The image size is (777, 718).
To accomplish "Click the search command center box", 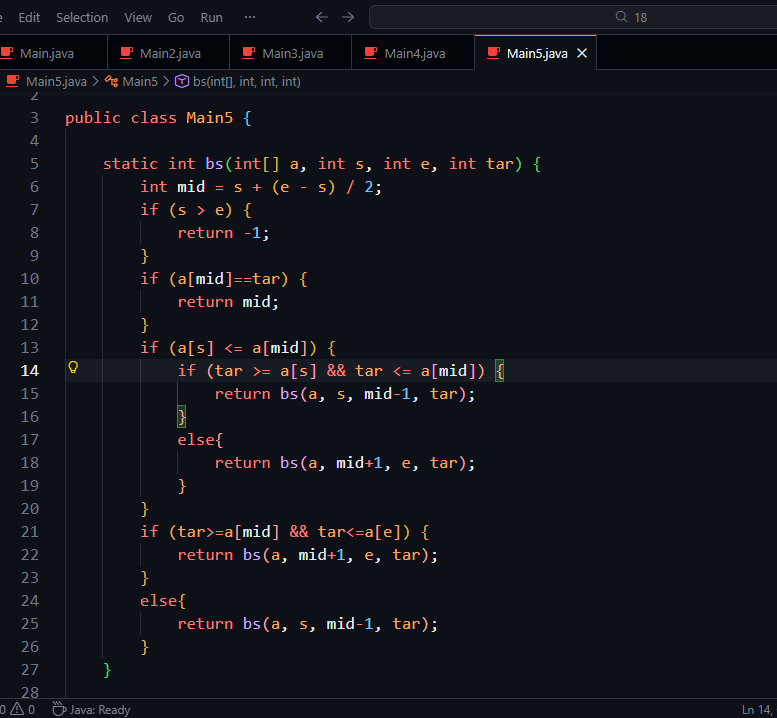I will coord(573,17).
